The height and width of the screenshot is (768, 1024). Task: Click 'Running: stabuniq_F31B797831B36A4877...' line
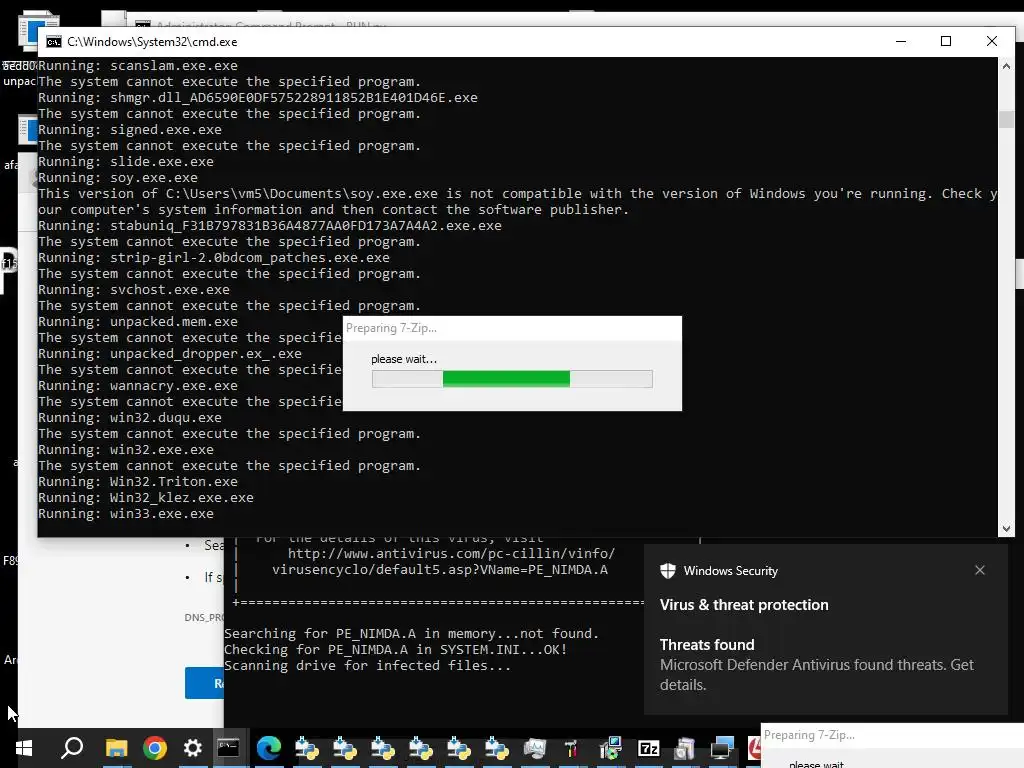(x=270, y=225)
